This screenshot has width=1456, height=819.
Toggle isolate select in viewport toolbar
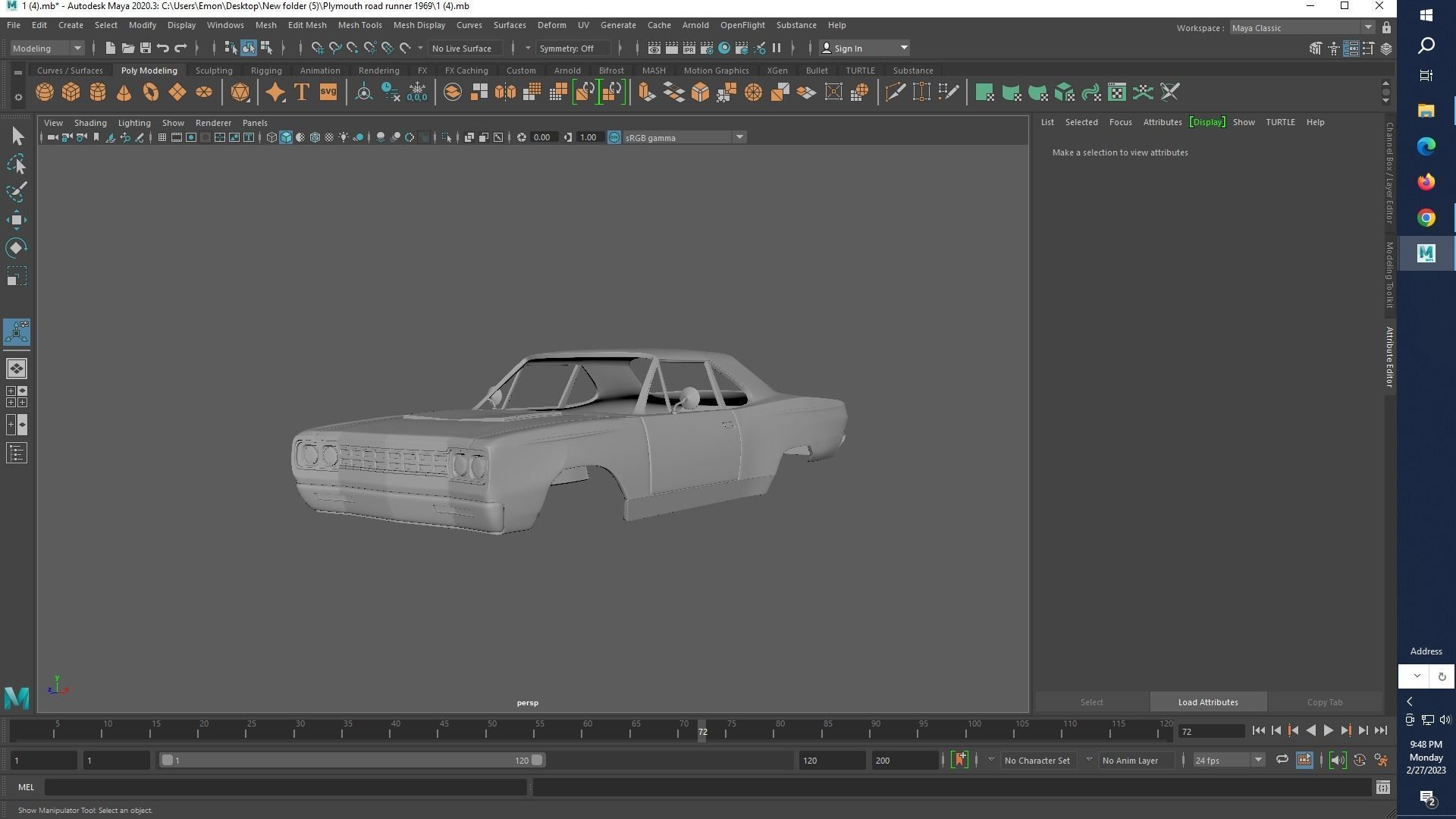pos(447,137)
